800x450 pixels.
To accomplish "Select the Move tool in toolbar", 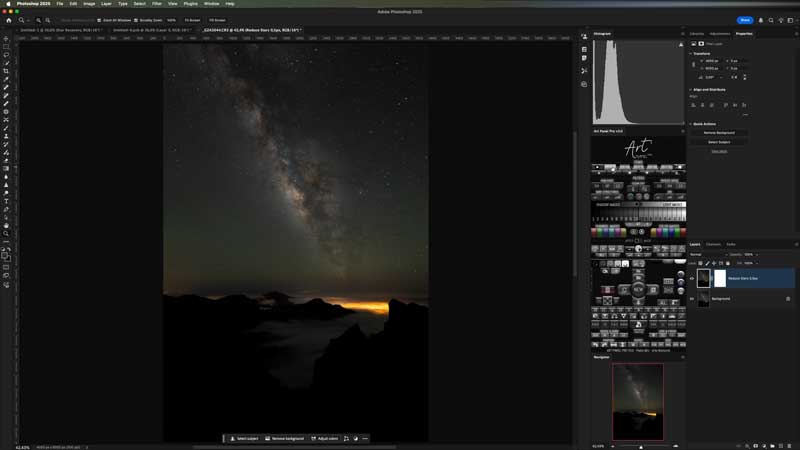I will pyautogui.click(x=6, y=39).
